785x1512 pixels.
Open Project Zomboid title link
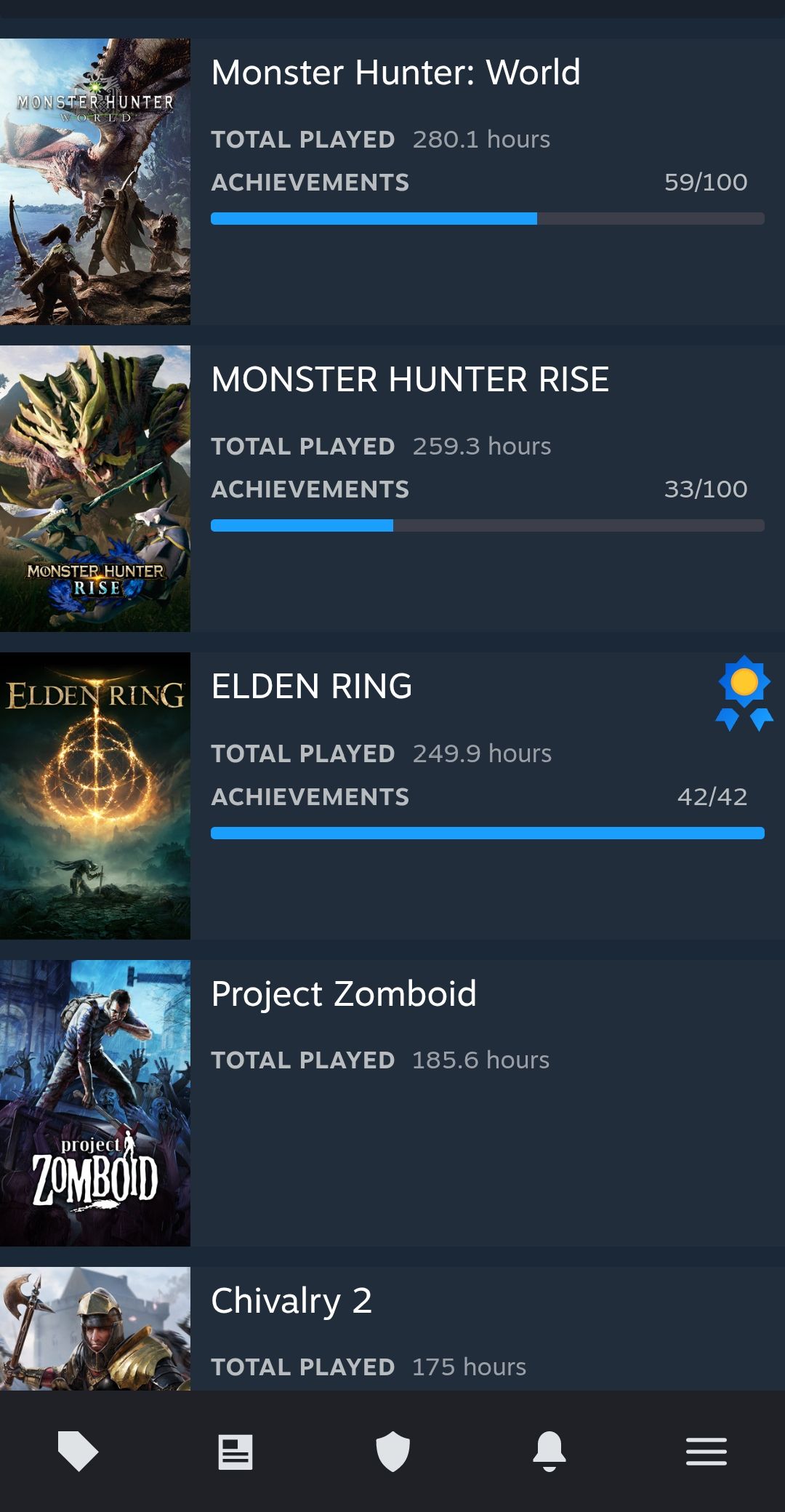344,993
